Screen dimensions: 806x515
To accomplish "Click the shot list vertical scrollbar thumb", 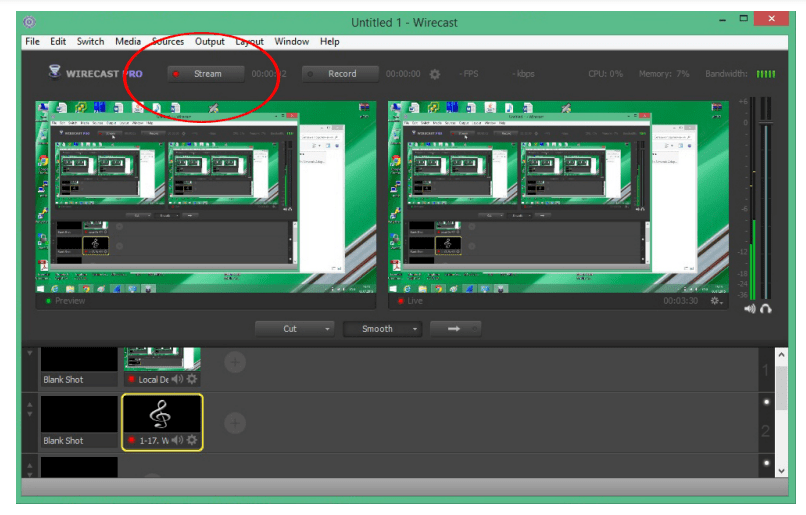I will pos(781,388).
